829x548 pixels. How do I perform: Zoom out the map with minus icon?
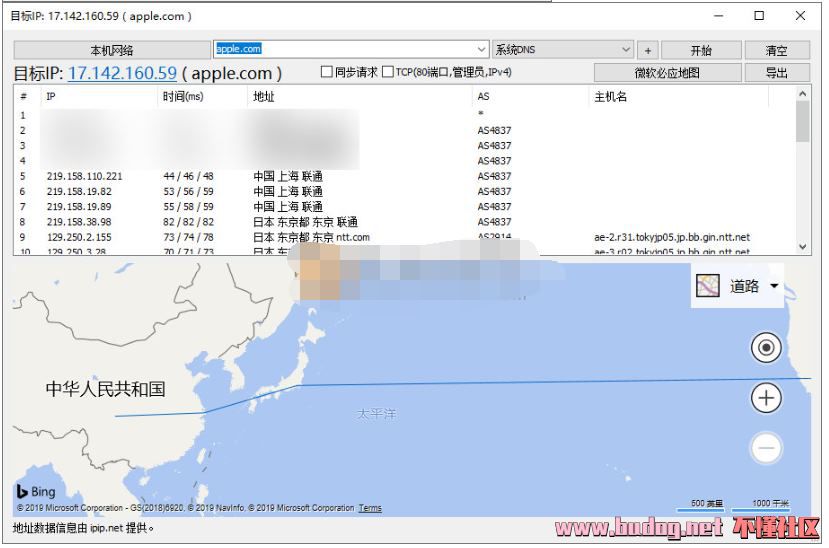[766, 448]
